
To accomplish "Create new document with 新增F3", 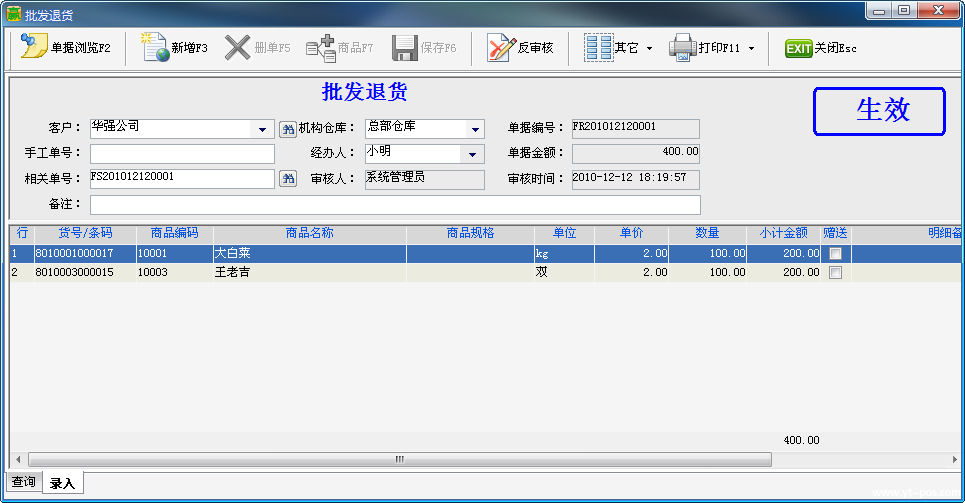I will click(x=175, y=47).
